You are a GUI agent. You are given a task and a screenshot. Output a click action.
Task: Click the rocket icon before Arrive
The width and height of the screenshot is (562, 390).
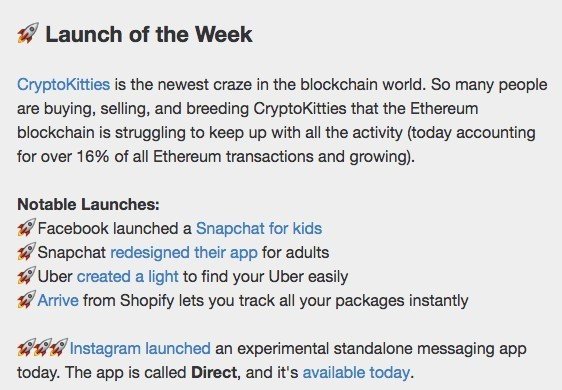[27, 299]
